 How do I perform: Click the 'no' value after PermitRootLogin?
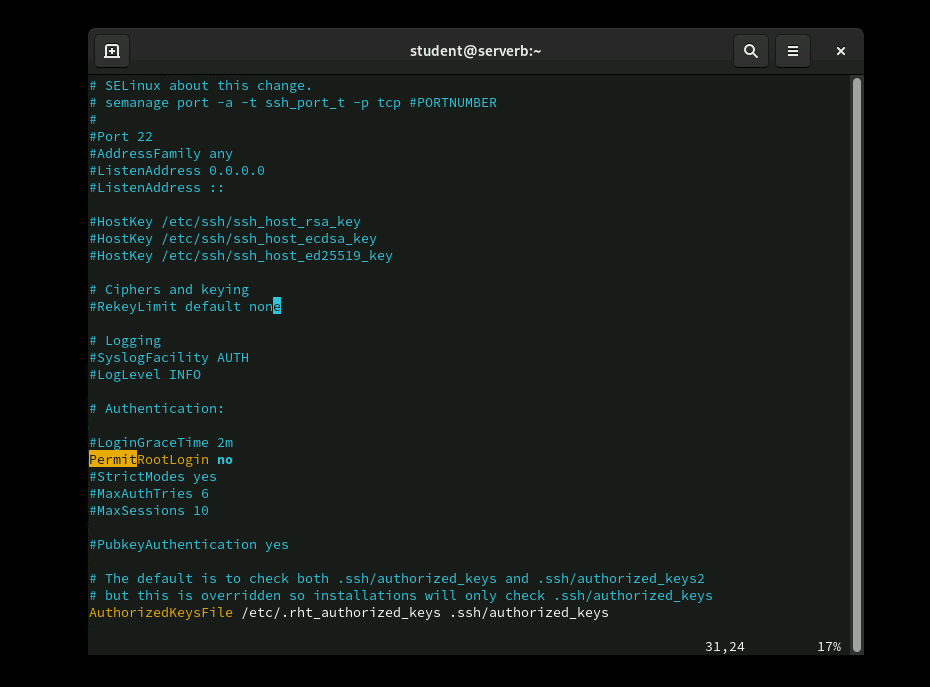225,460
